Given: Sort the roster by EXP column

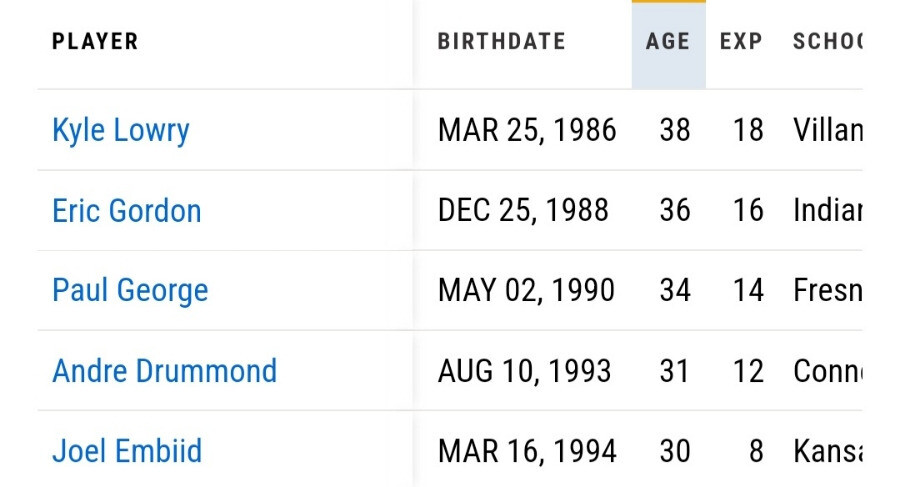Looking at the screenshot, I should [741, 42].
